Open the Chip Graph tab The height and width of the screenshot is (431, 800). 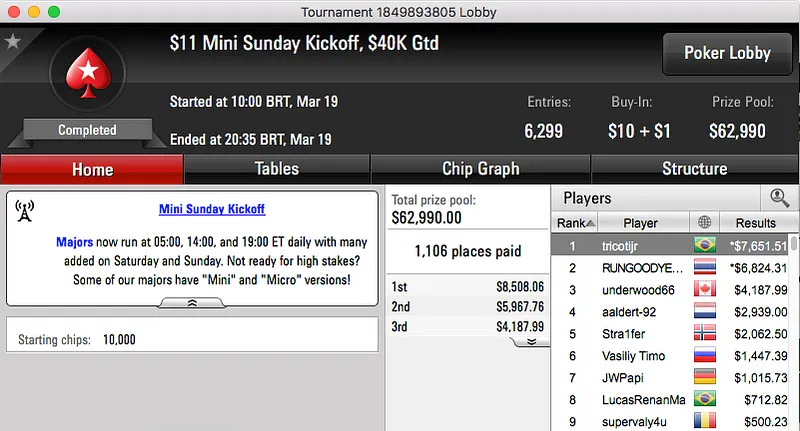coord(480,169)
